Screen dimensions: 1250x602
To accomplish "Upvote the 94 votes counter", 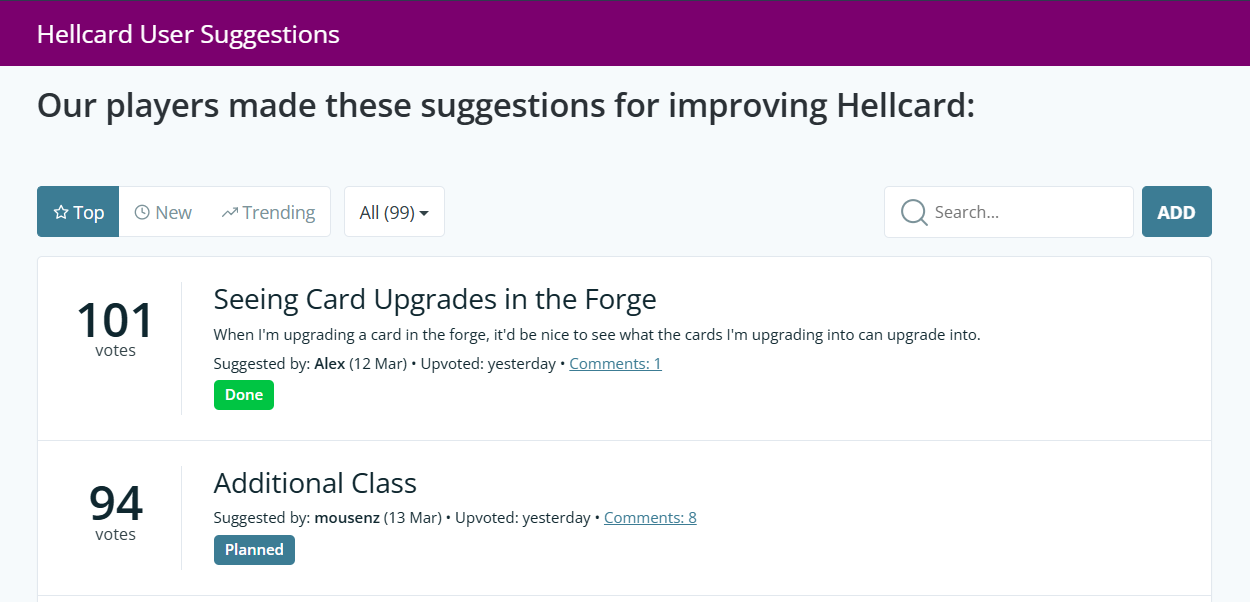I will click(x=115, y=512).
